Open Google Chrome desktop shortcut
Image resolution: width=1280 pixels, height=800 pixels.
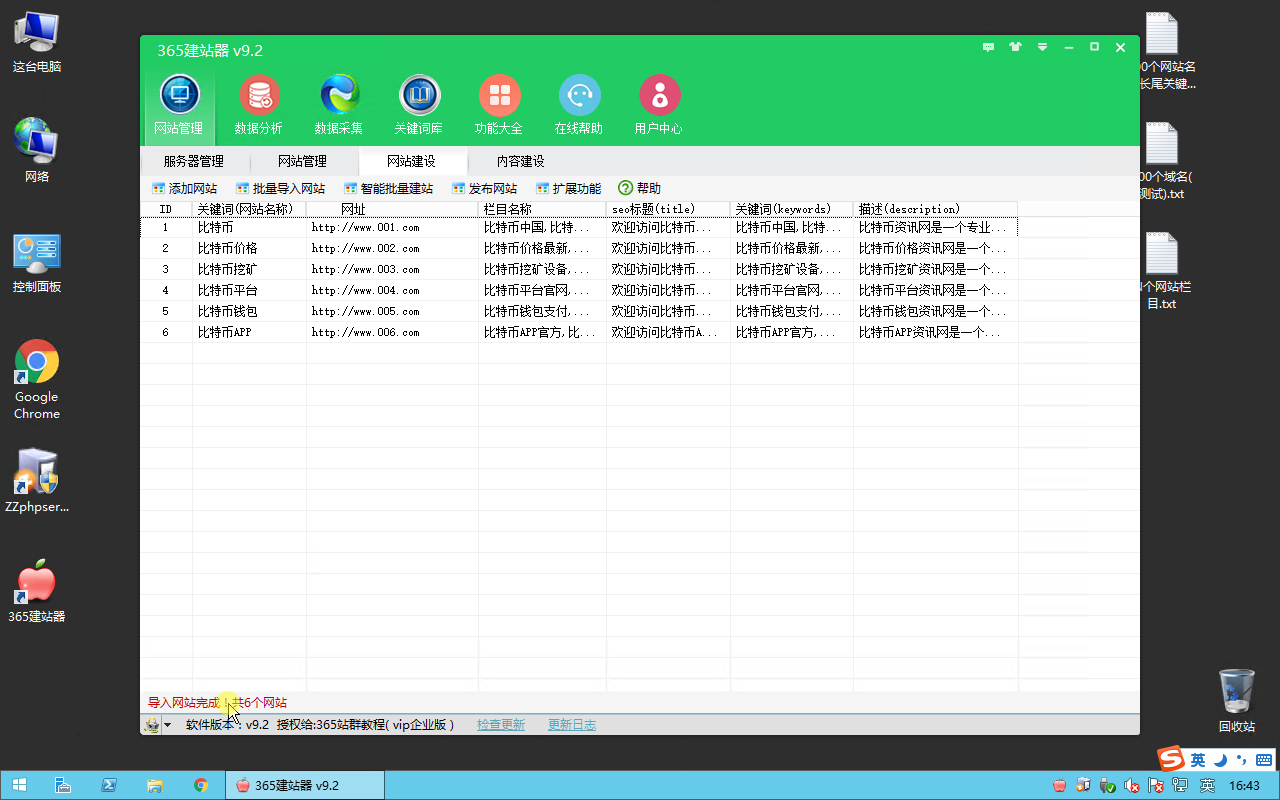pos(37,380)
